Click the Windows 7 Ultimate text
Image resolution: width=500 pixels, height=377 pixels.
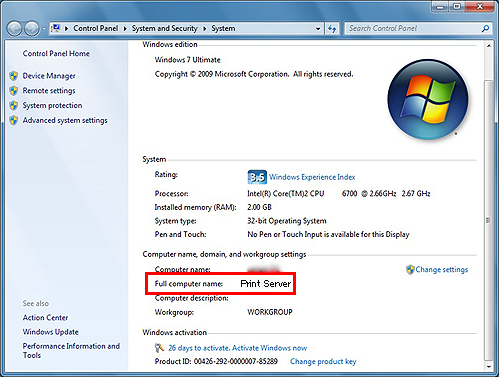(x=188, y=60)
